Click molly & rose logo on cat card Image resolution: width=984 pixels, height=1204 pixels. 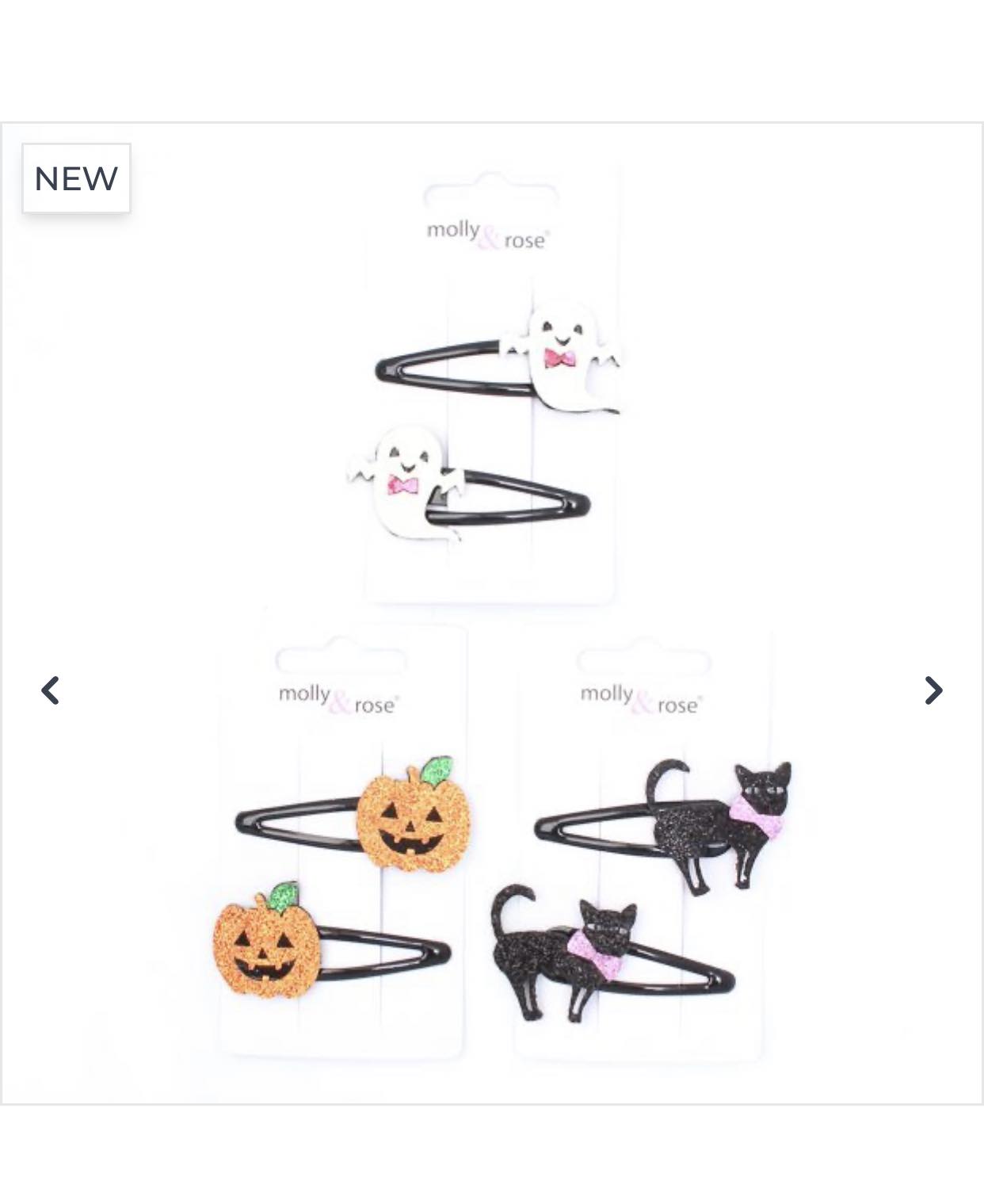tap(640, 699)
